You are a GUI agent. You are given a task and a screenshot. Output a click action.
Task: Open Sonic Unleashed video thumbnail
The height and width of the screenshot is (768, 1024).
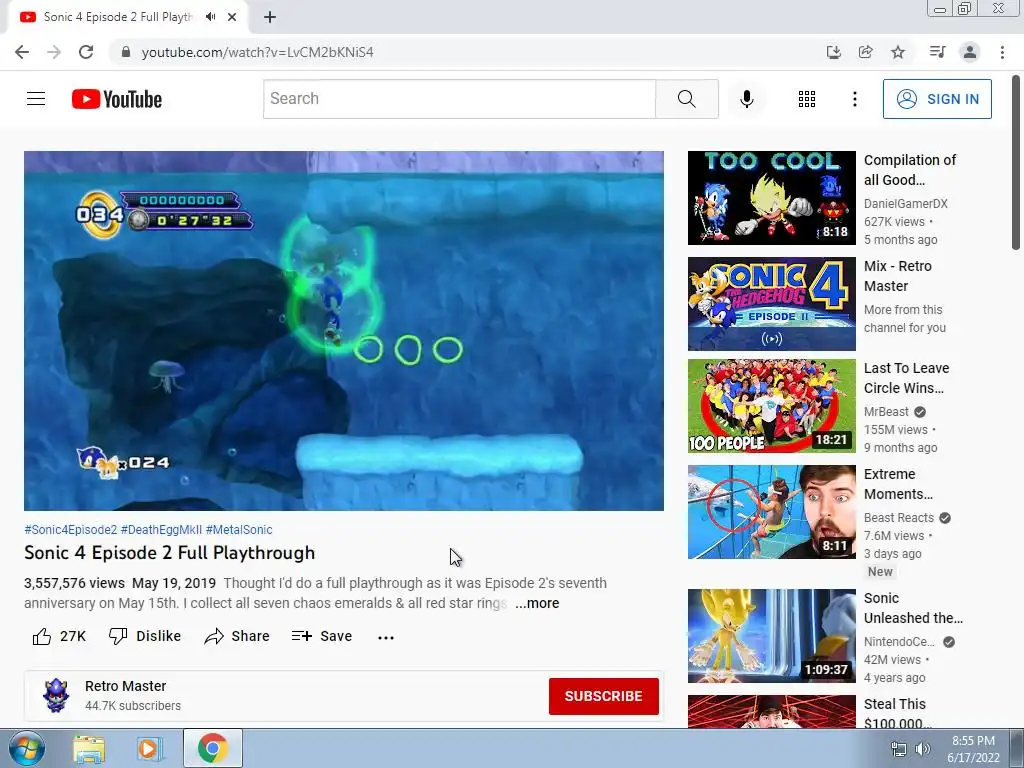click(x=771, y=635)
